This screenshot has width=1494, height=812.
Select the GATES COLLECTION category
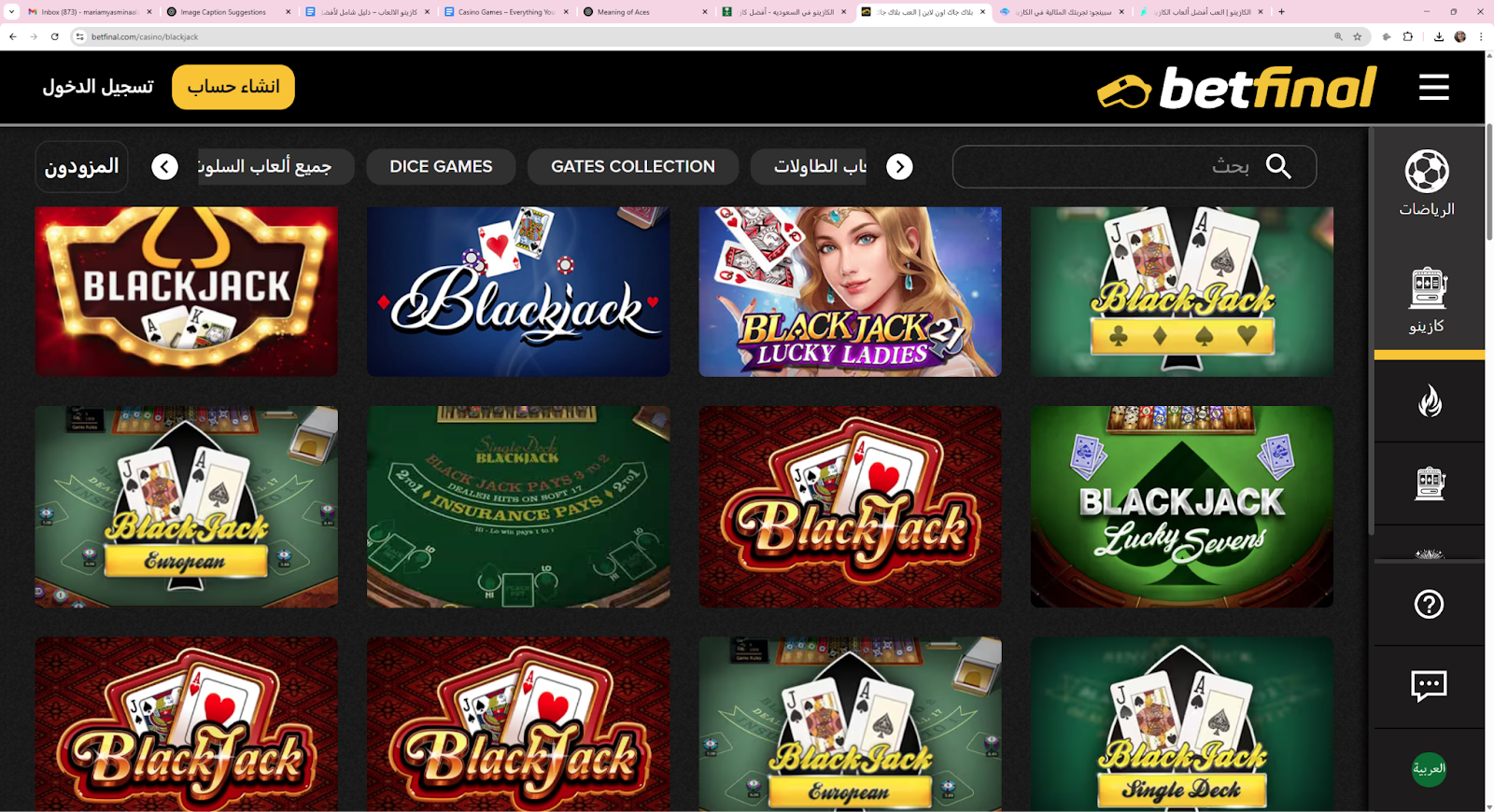pyautogui.click(x=633, y=166)
